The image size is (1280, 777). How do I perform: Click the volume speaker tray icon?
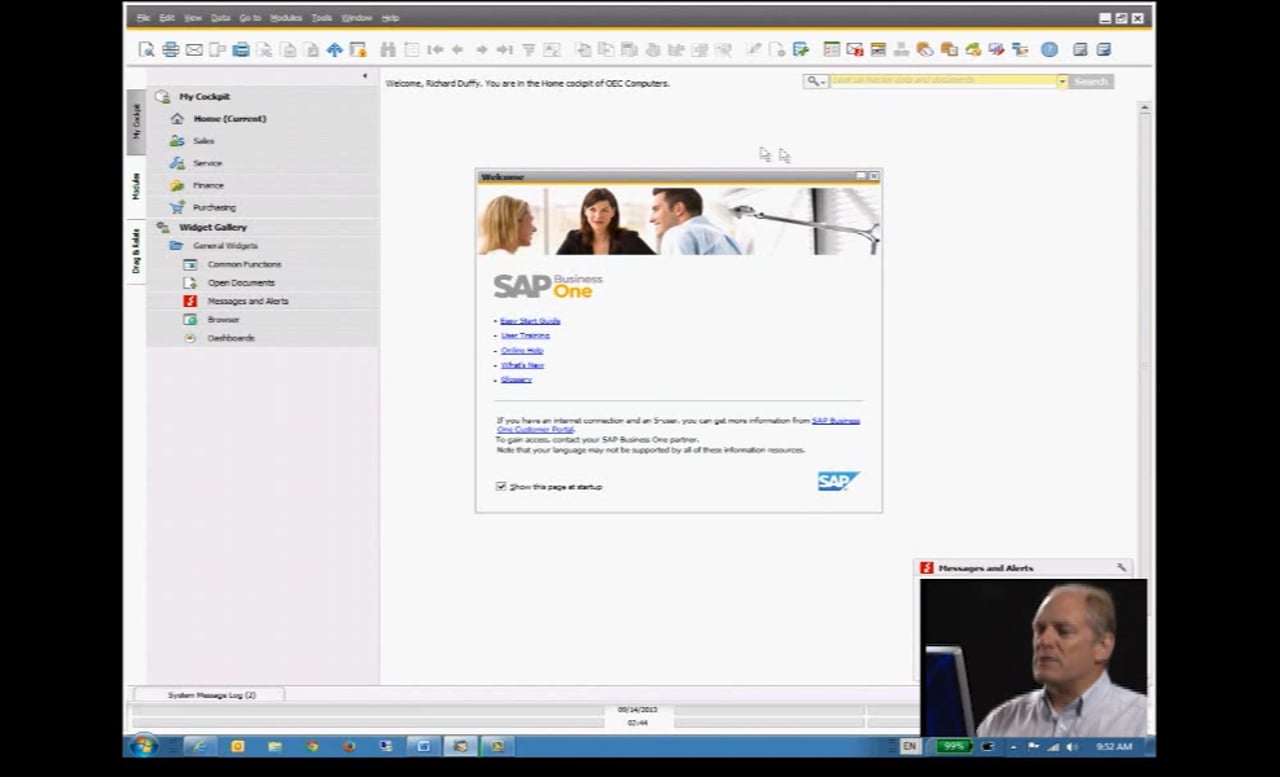tap(1072, 747)
